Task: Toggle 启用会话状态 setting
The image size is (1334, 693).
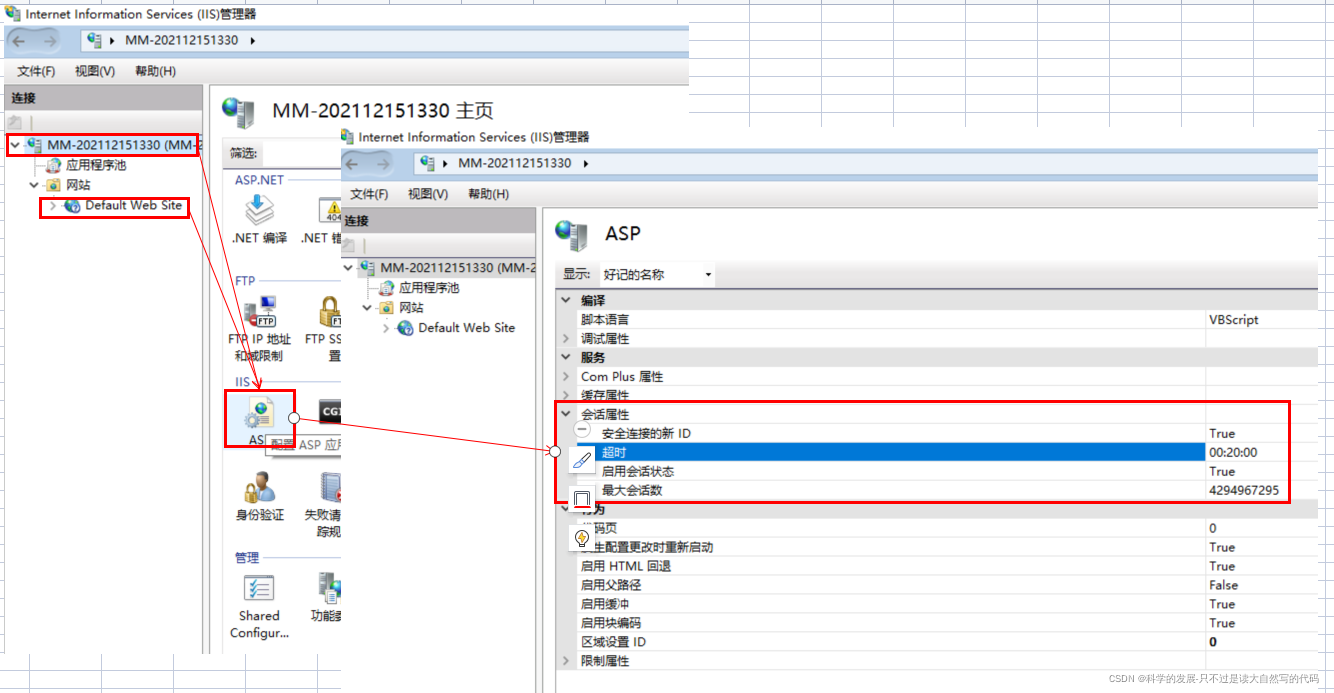Action: point(1222,471)
